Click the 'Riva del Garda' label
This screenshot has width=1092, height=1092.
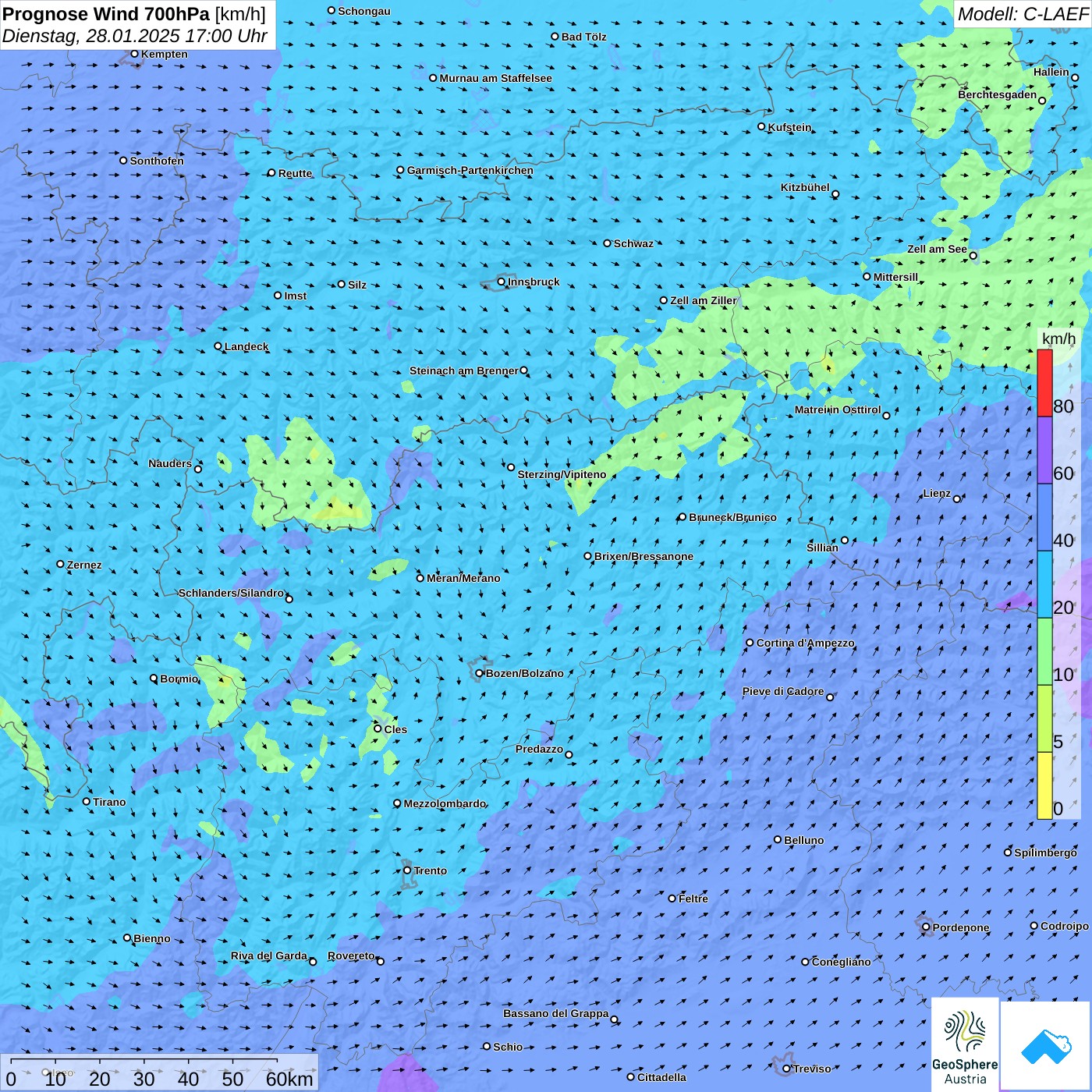(269, 955)
